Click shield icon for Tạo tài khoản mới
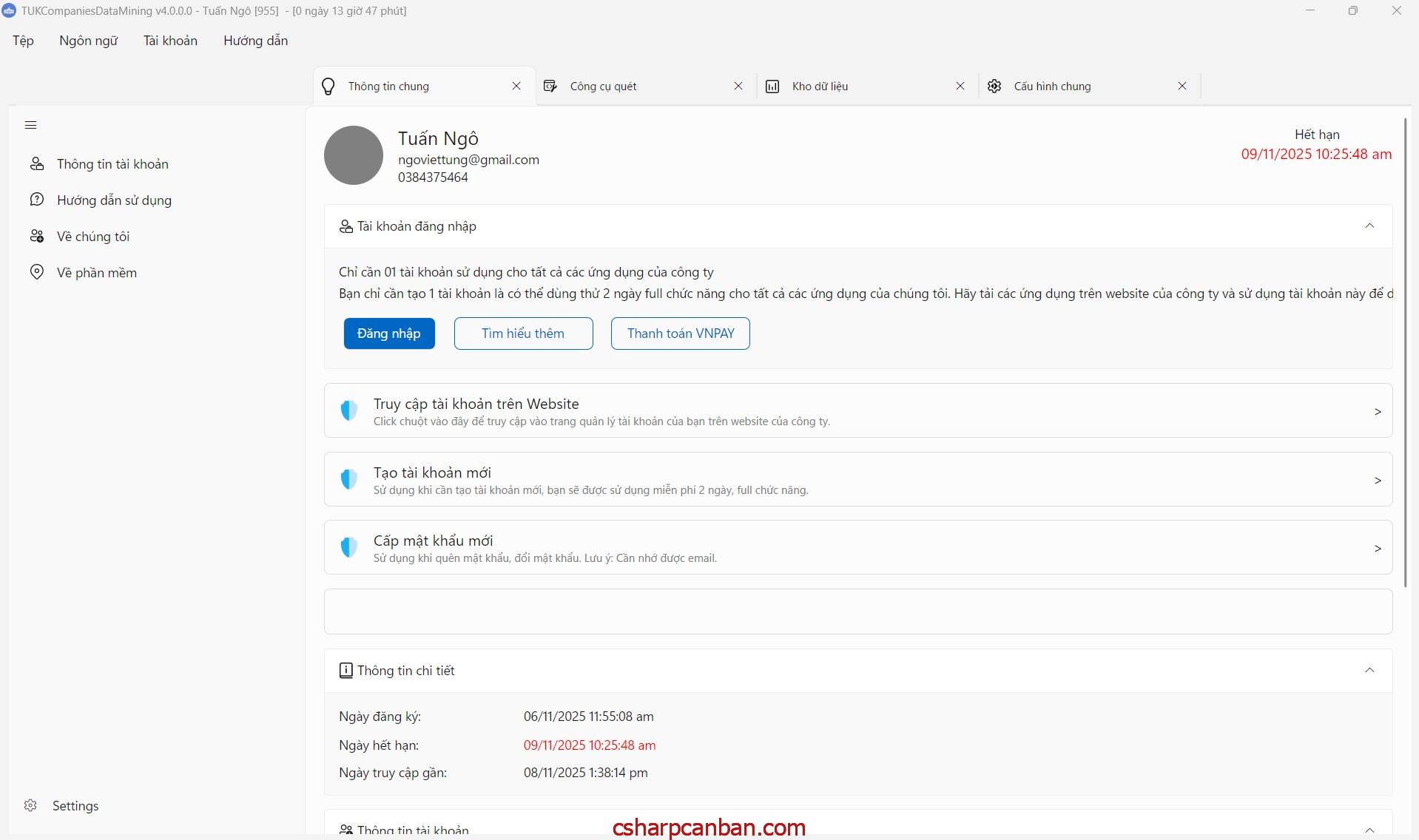This screenshot has width=1419, height=840. click(348, 479)
